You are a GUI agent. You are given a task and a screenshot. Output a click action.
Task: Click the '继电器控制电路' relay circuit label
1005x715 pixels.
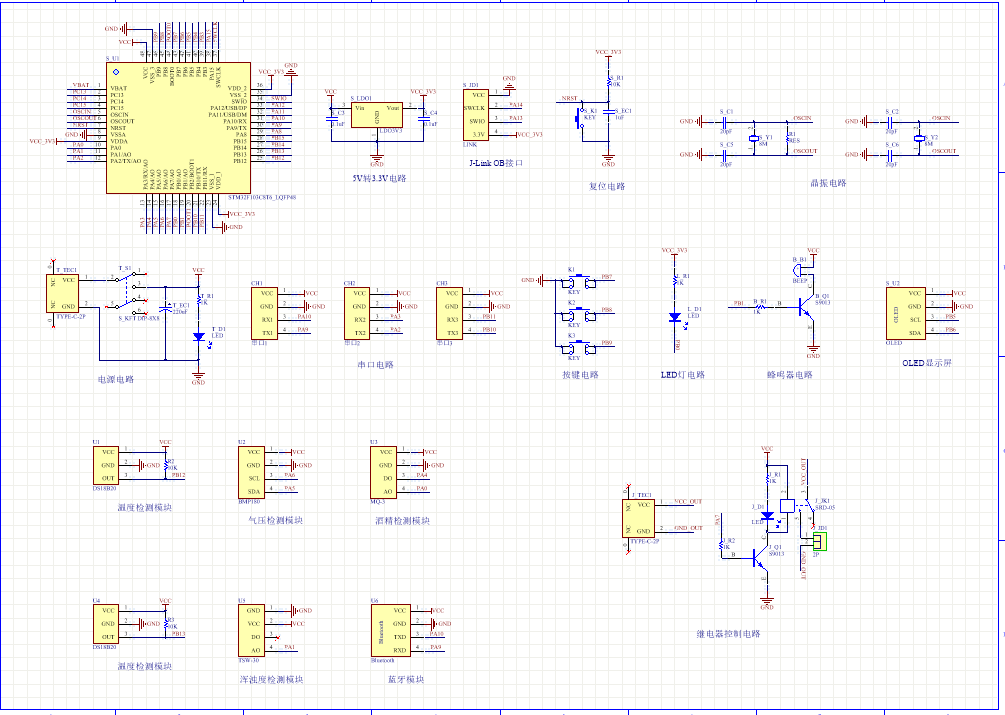pyautogui.click(x=728, y=634)
